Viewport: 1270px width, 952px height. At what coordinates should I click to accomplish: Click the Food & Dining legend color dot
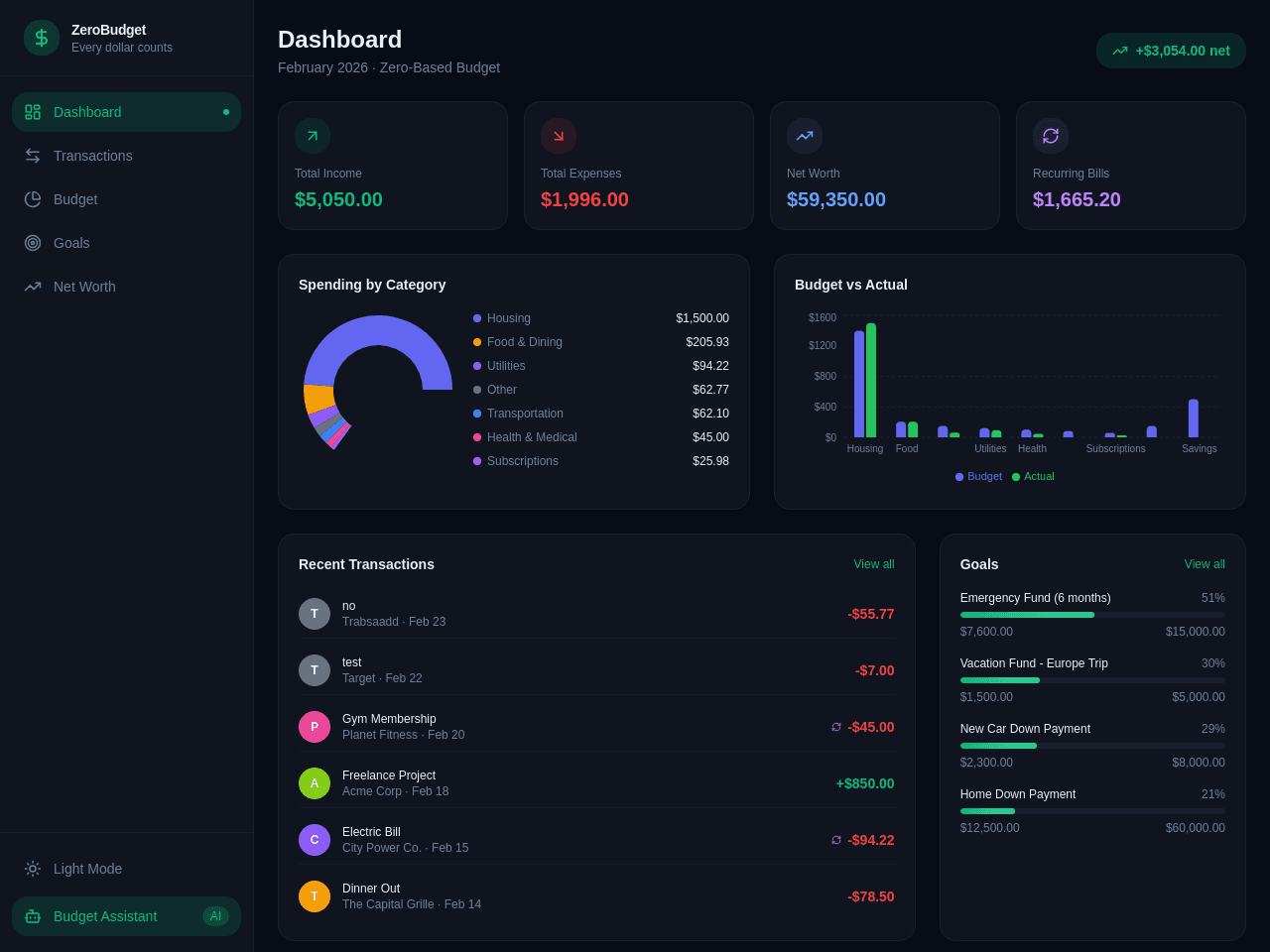477,342
